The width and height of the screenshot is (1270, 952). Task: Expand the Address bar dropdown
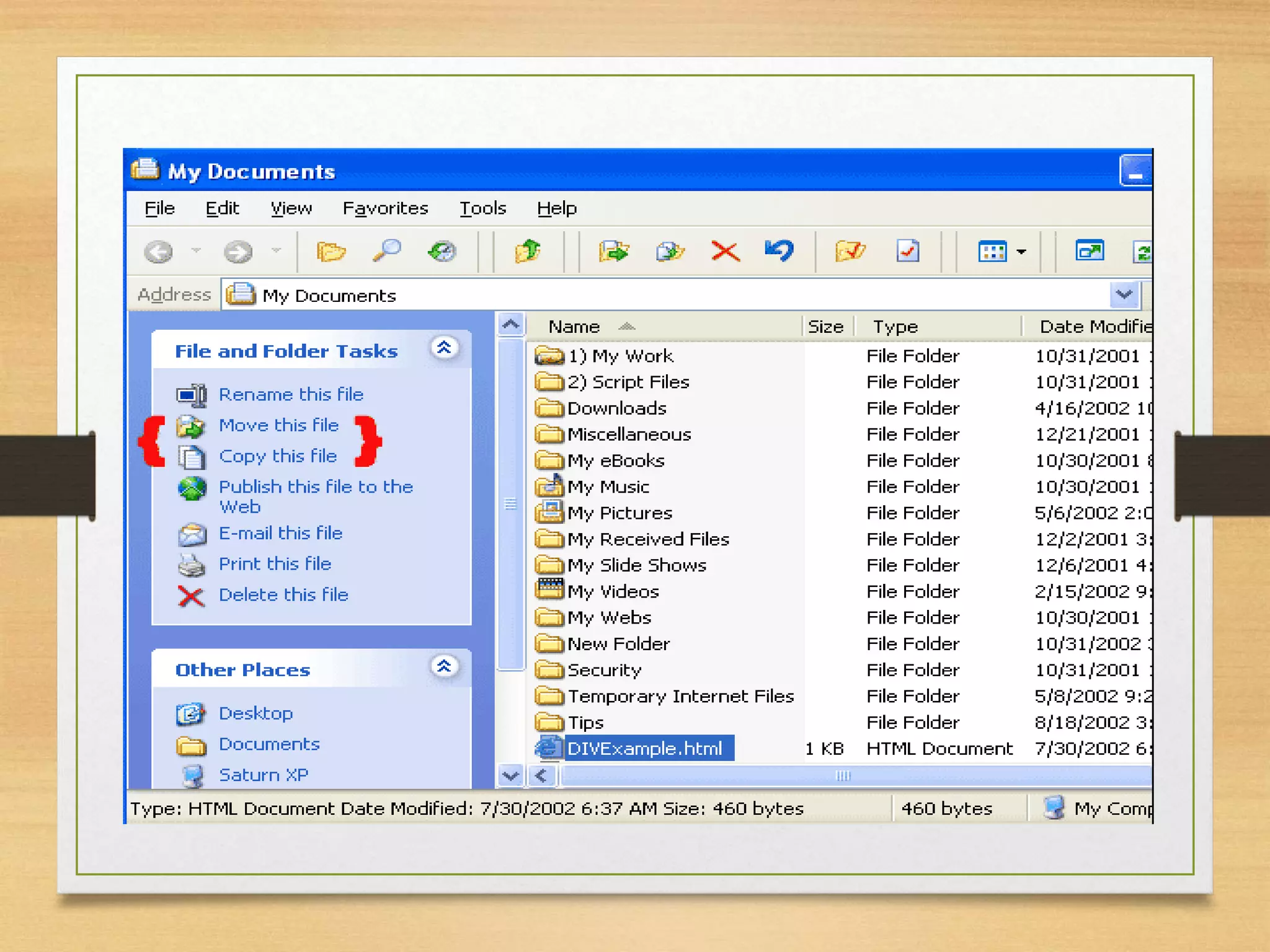pyautogui.click(x=1124, y=294)
